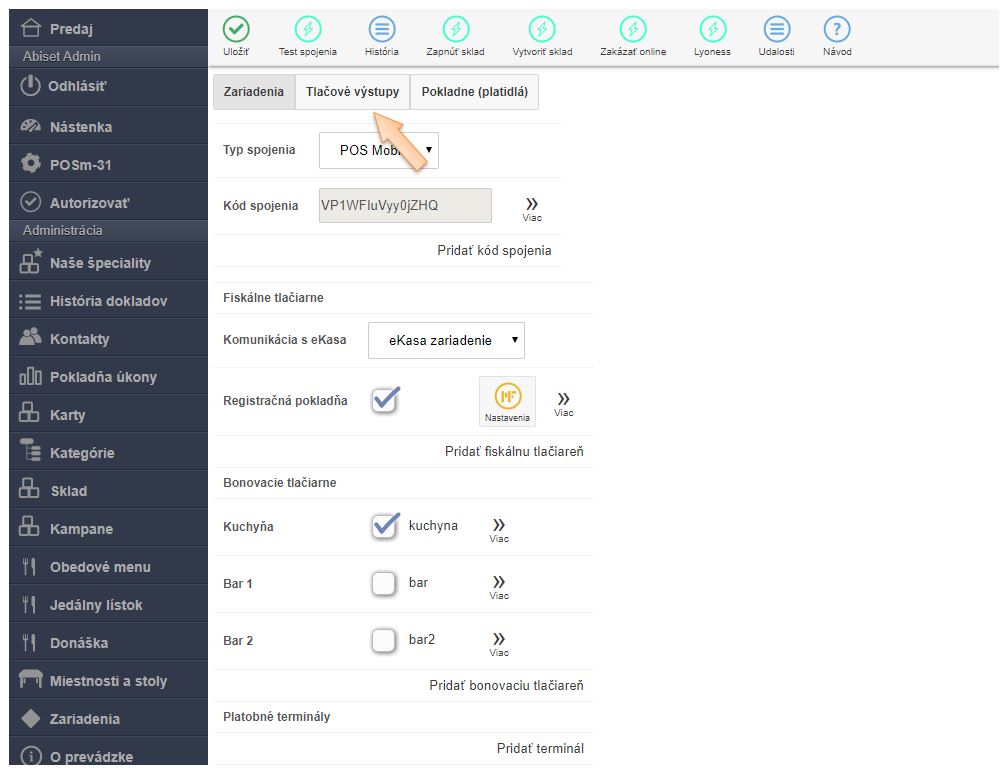Image resolution: width=1003 pixels, height=768 pixels.
Task: Run the Test spojenia connection test
Action: (x=307, y=30)
